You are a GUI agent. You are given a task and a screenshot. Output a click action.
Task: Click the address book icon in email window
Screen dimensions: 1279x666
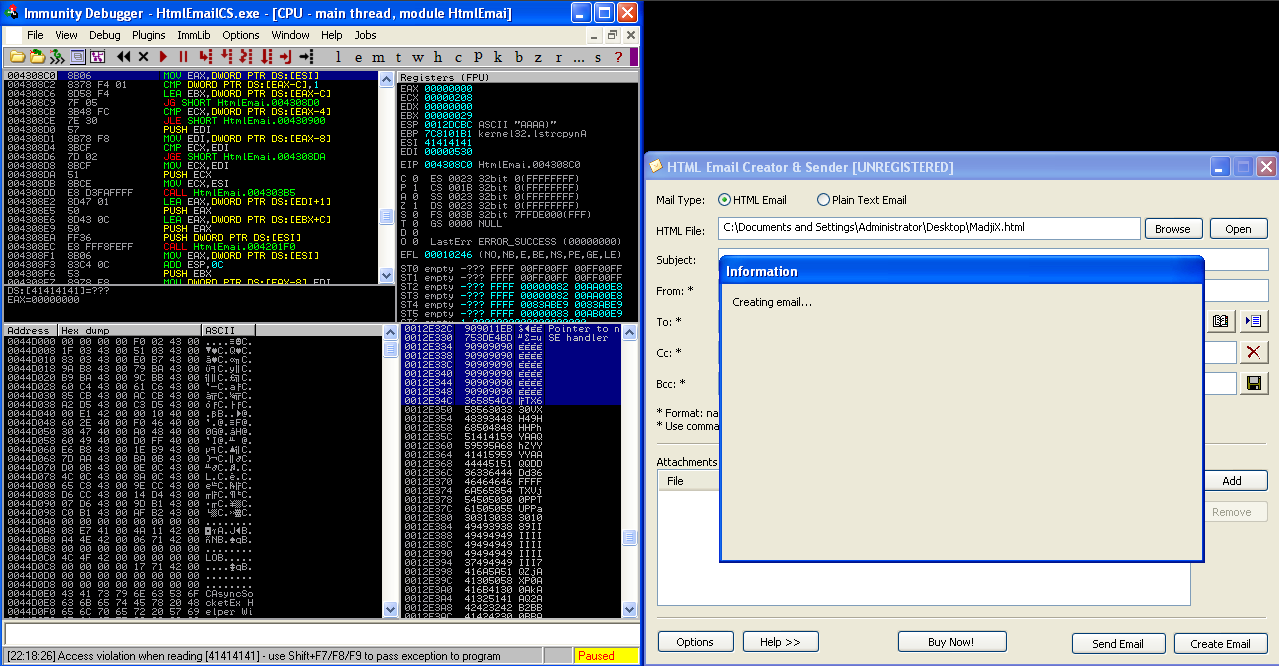tap(1220, 321)
